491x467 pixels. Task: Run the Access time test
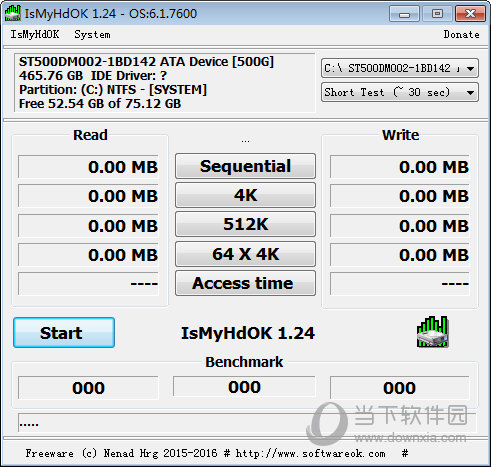point(245,283)
